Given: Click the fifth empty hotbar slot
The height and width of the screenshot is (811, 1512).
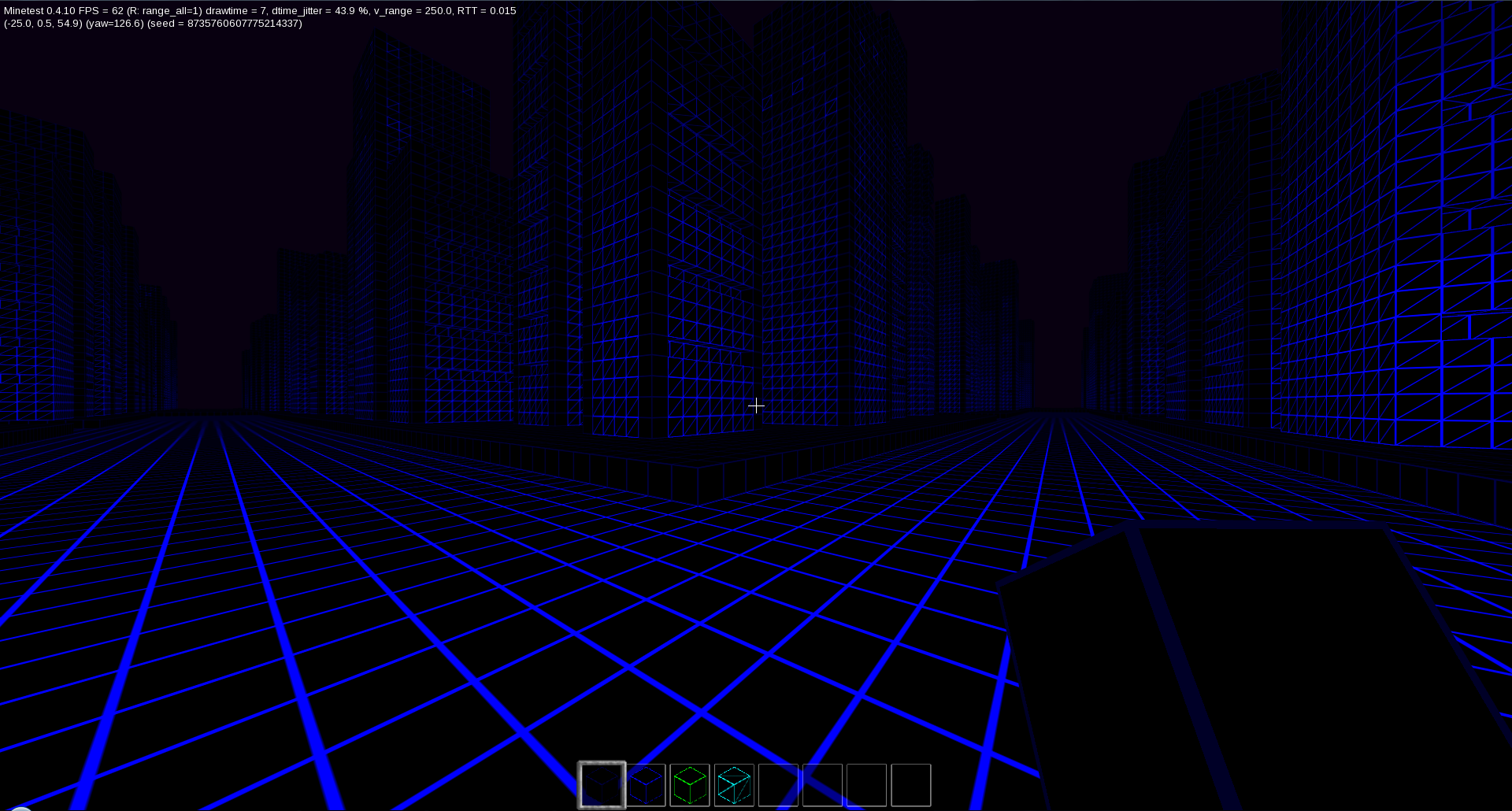Looking at the screenshot, I should tap(777, 784).
